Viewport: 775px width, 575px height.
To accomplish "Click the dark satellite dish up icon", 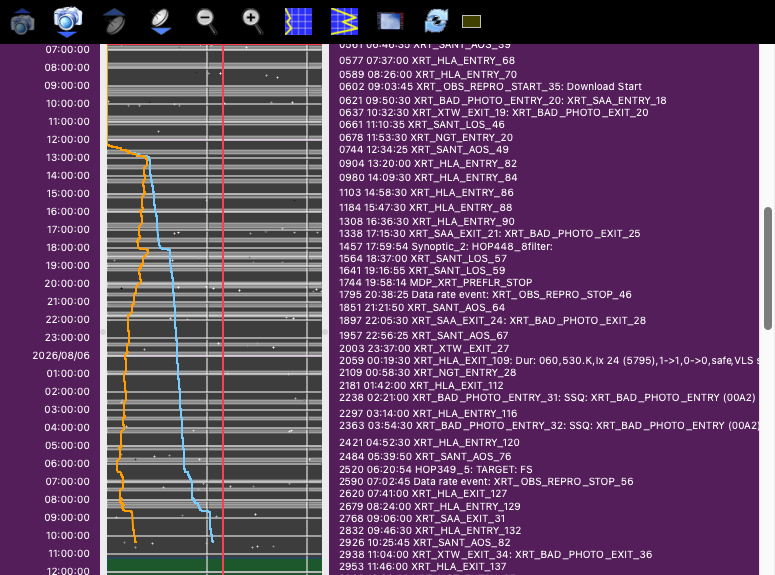I will [x=114, y=22].
